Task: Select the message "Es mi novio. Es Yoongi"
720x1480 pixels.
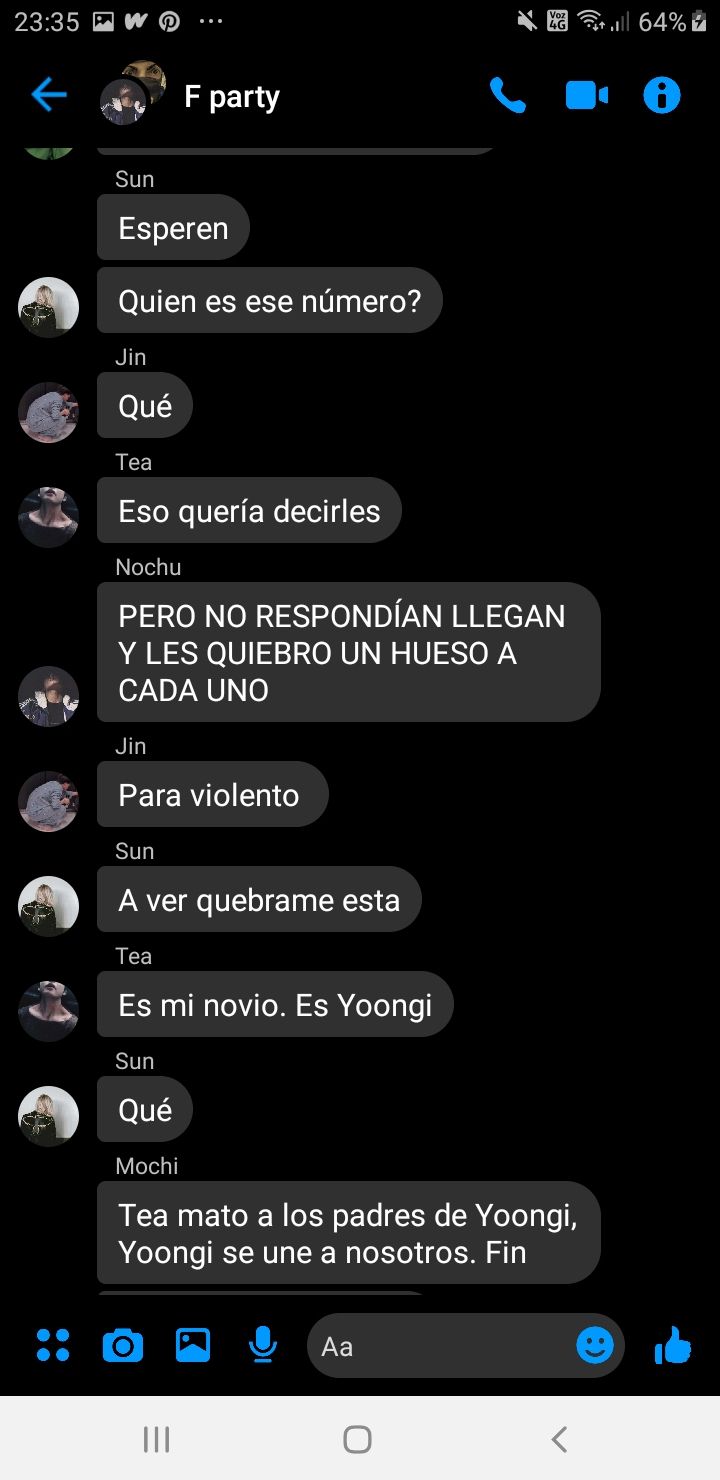Action: 275,1004
